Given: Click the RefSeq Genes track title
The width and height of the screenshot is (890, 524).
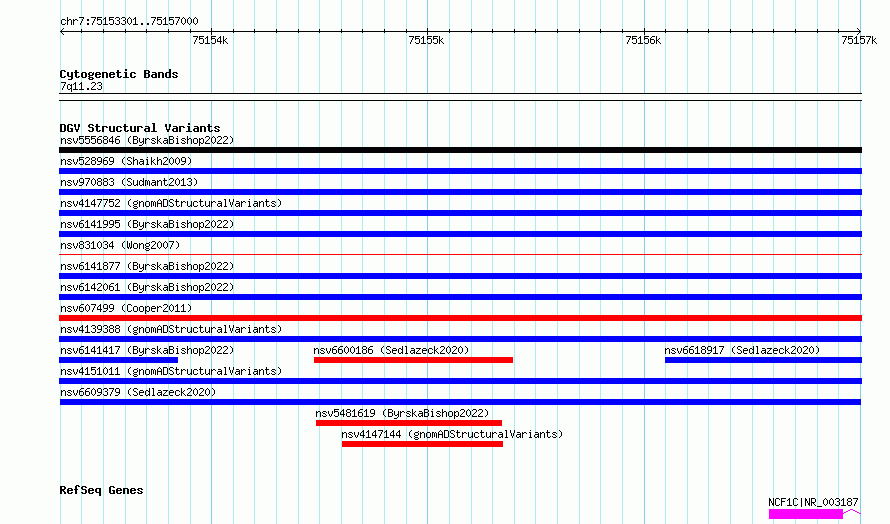Looking at the screenshot, I should (x=101, y=491).
